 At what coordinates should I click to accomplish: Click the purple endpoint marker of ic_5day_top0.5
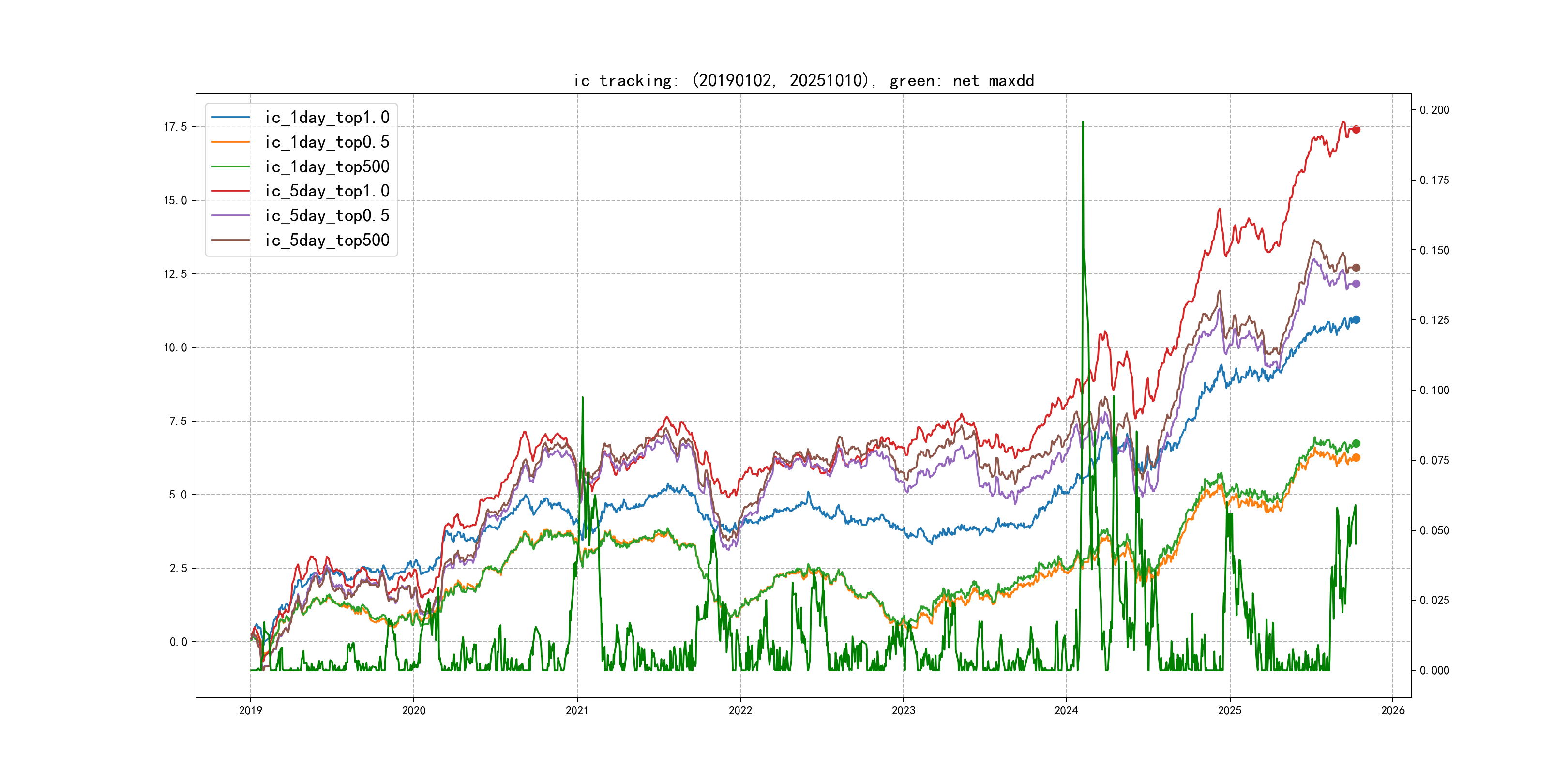(x=1356, y=284)
